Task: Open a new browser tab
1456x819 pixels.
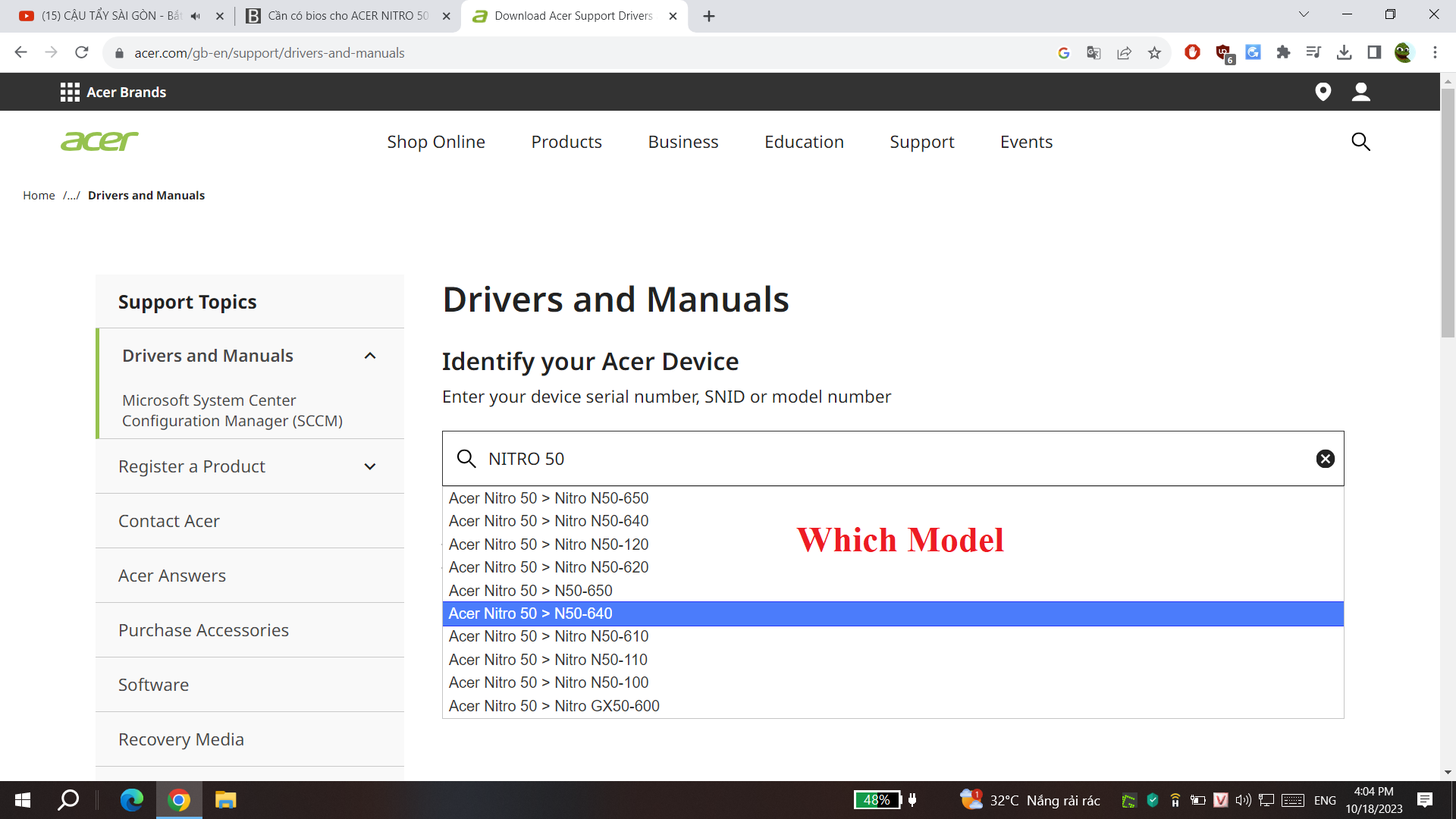Action: click(x=709, y=16)
